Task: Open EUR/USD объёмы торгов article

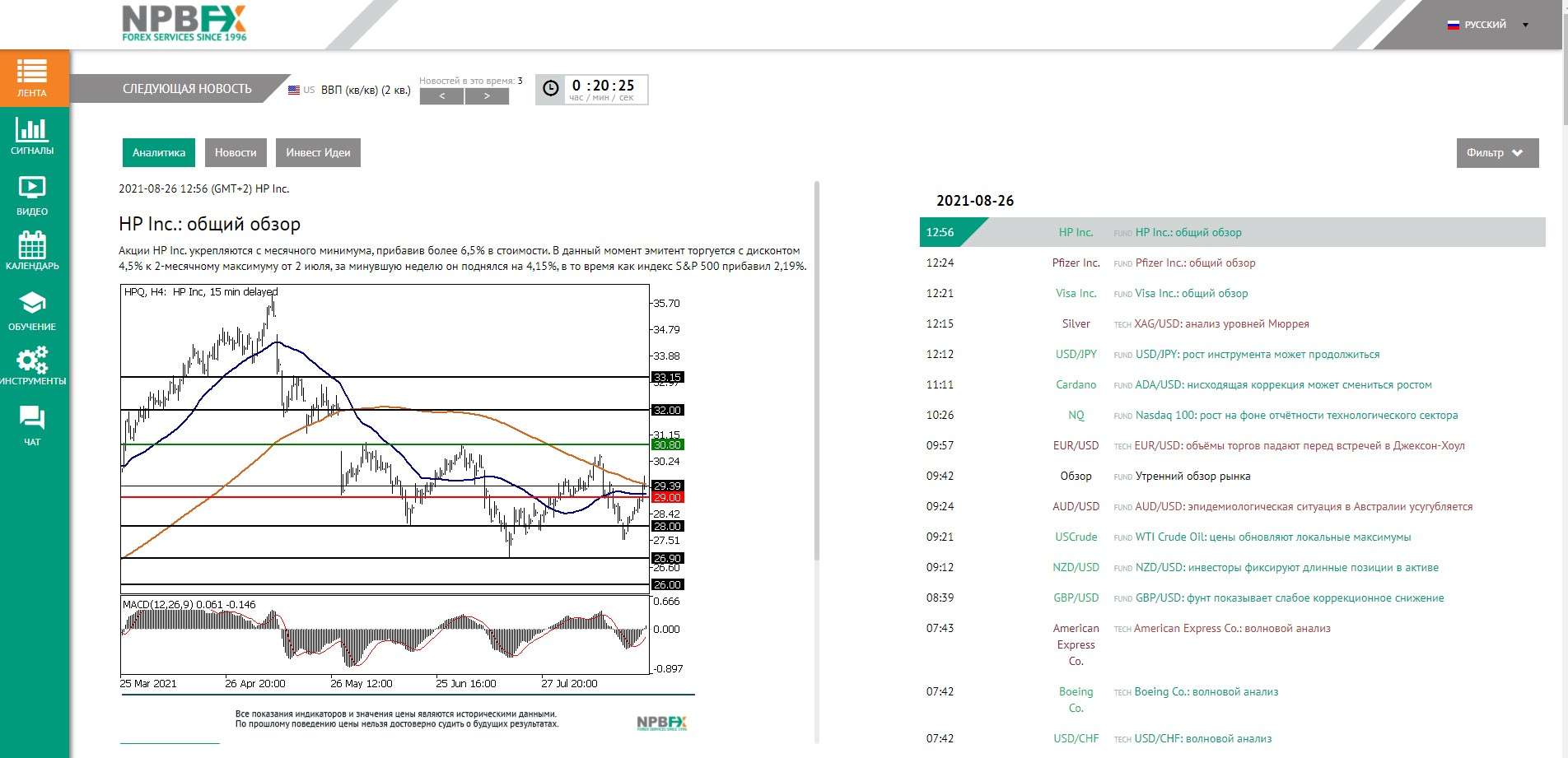Action: (1300, 445)
